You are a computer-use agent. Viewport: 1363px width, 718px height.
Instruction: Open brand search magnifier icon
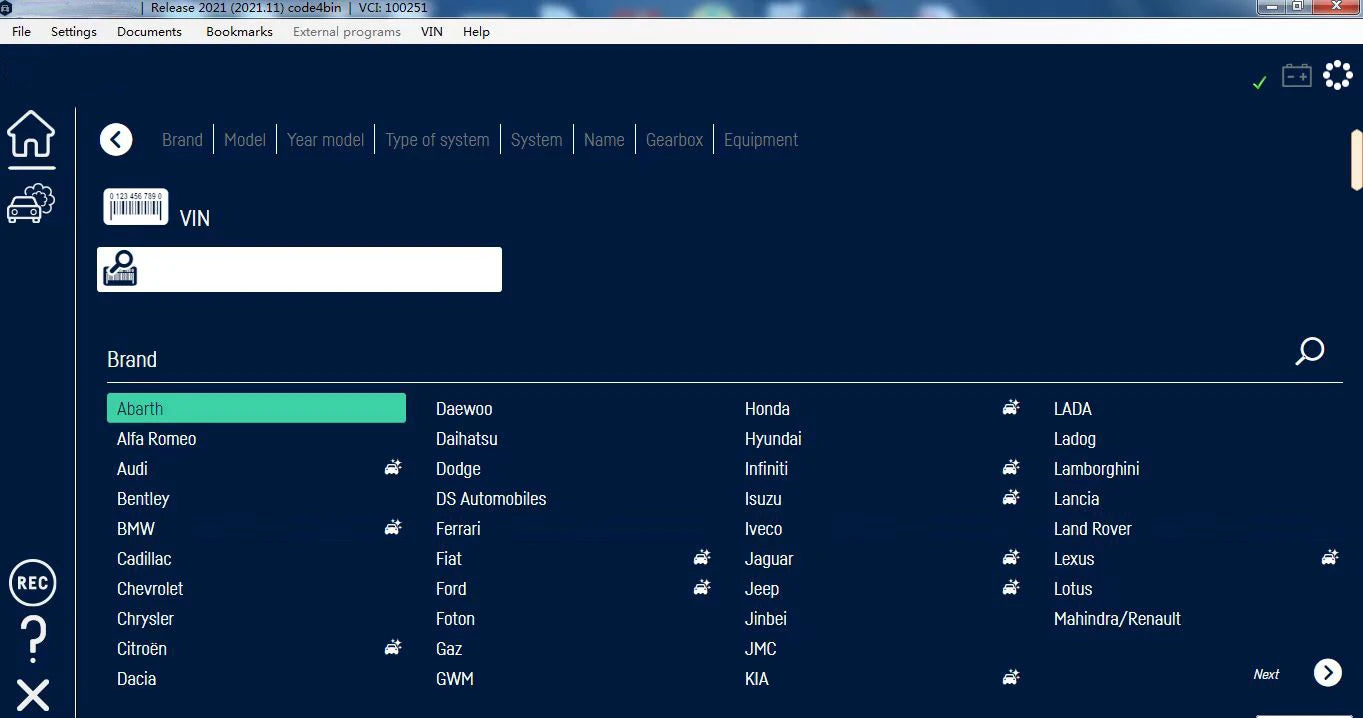point(1309,351)
